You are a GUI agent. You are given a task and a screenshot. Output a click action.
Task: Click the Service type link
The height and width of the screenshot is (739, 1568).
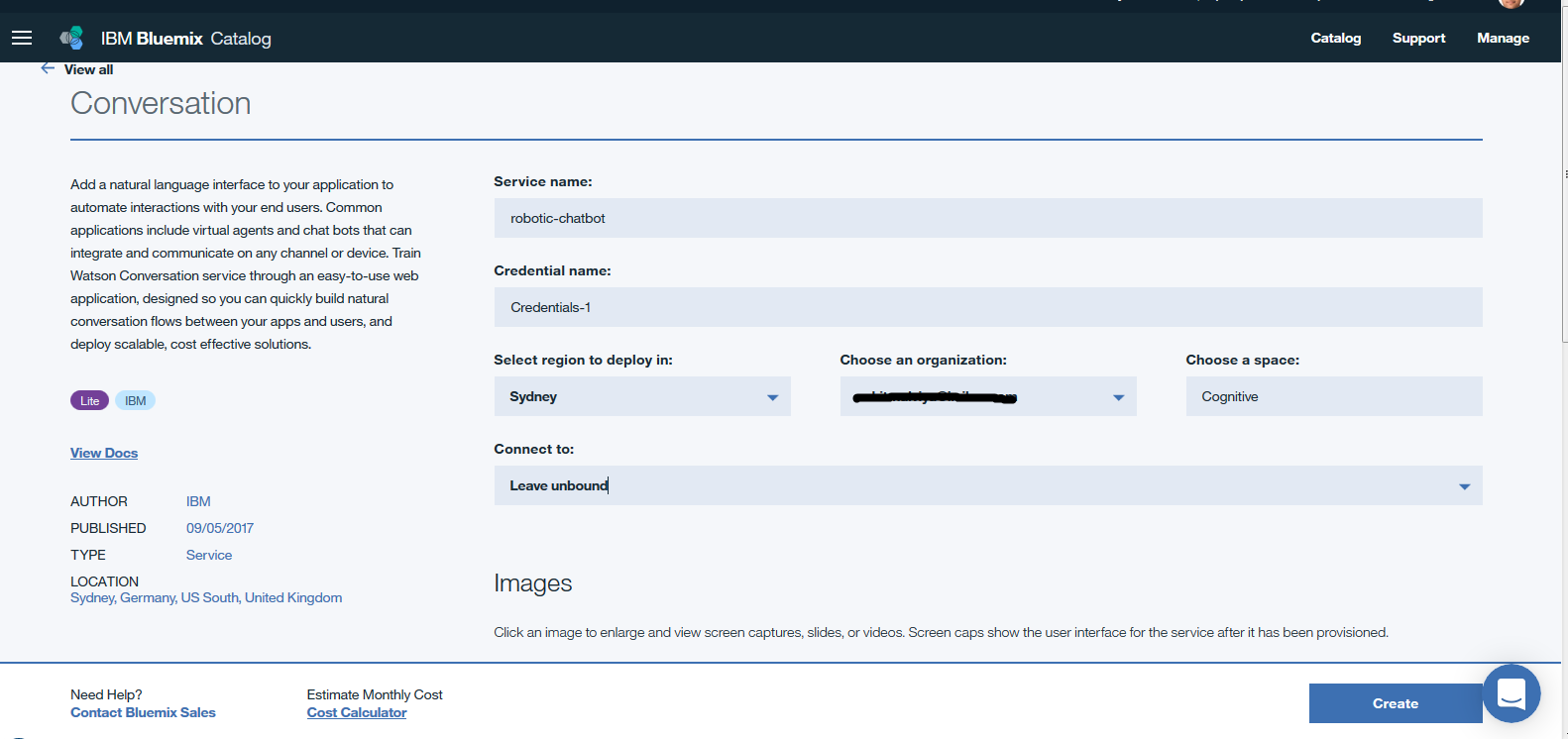(x=209, y=555)
